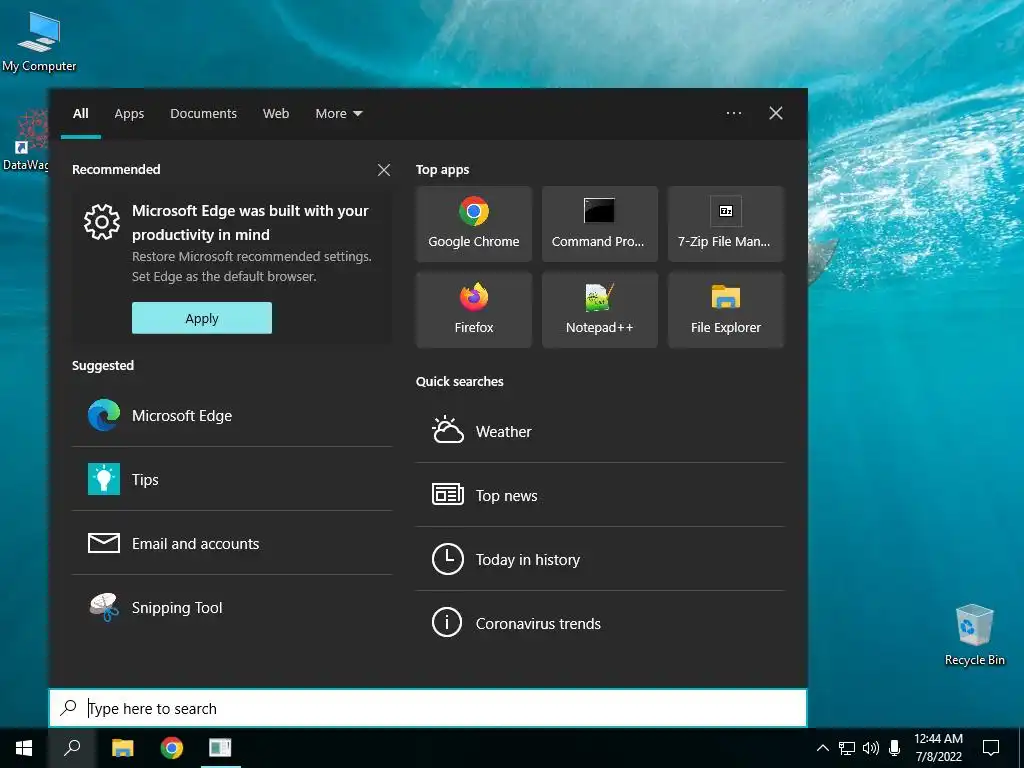Screen dimensions: 1024x768
Task: Launch Firefox from Top apps
Action: 473,310
